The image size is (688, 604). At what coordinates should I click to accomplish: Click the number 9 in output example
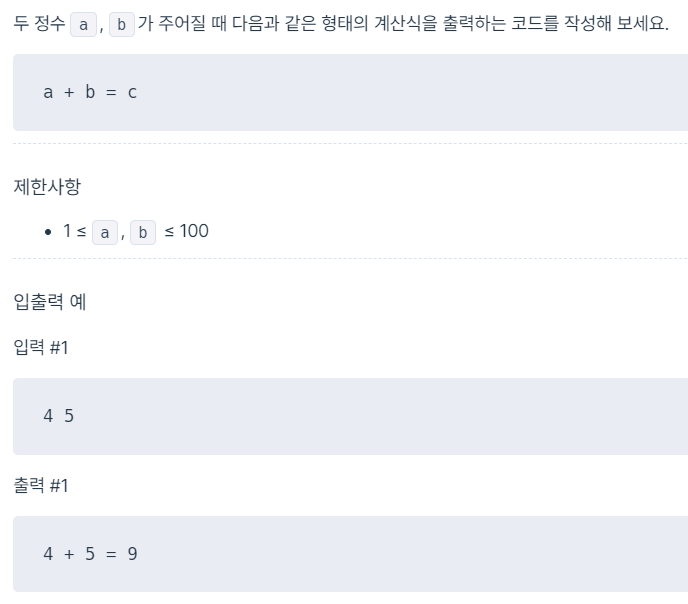pos(133,554)
